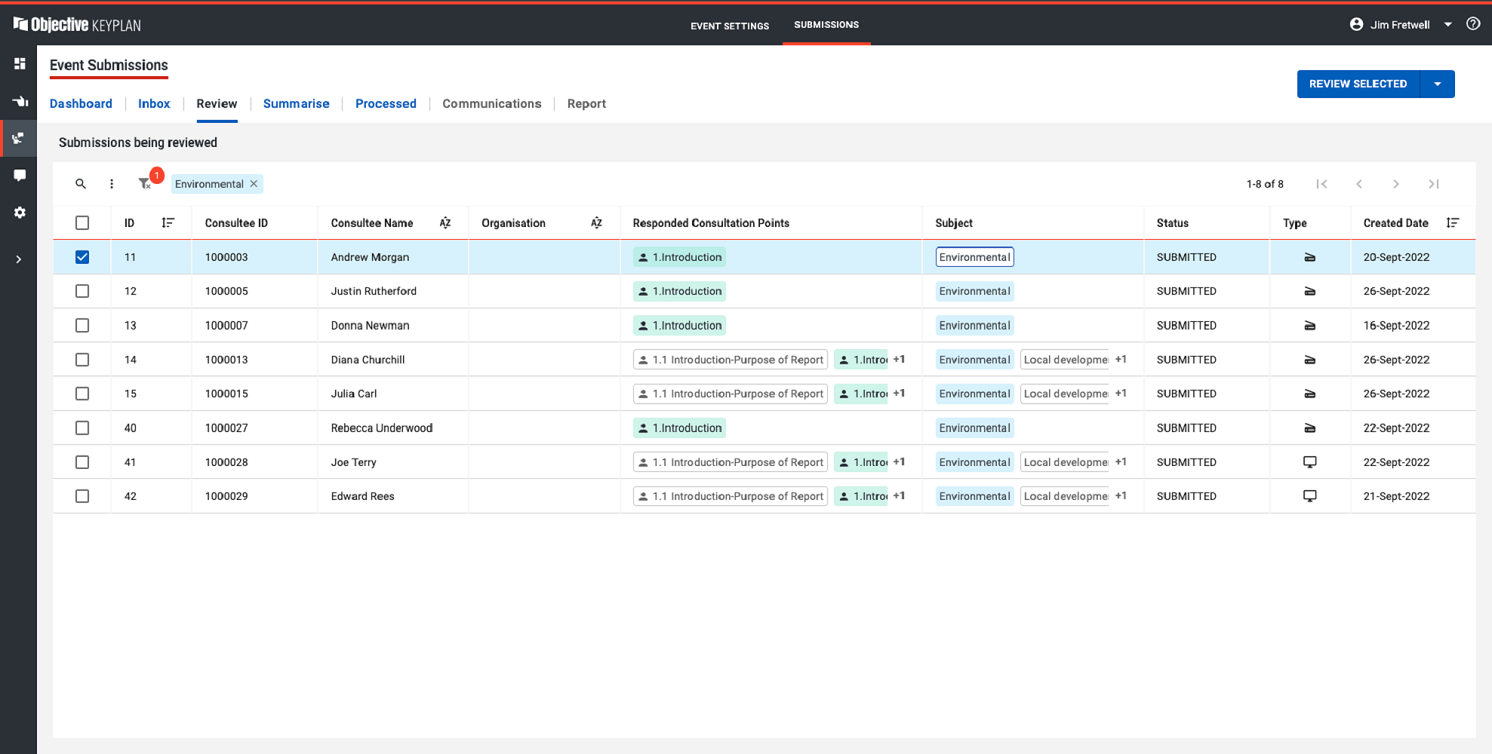Open the Review Selected dropdown arrow
Screen dimensions: 1492x754
point(1437,84)
